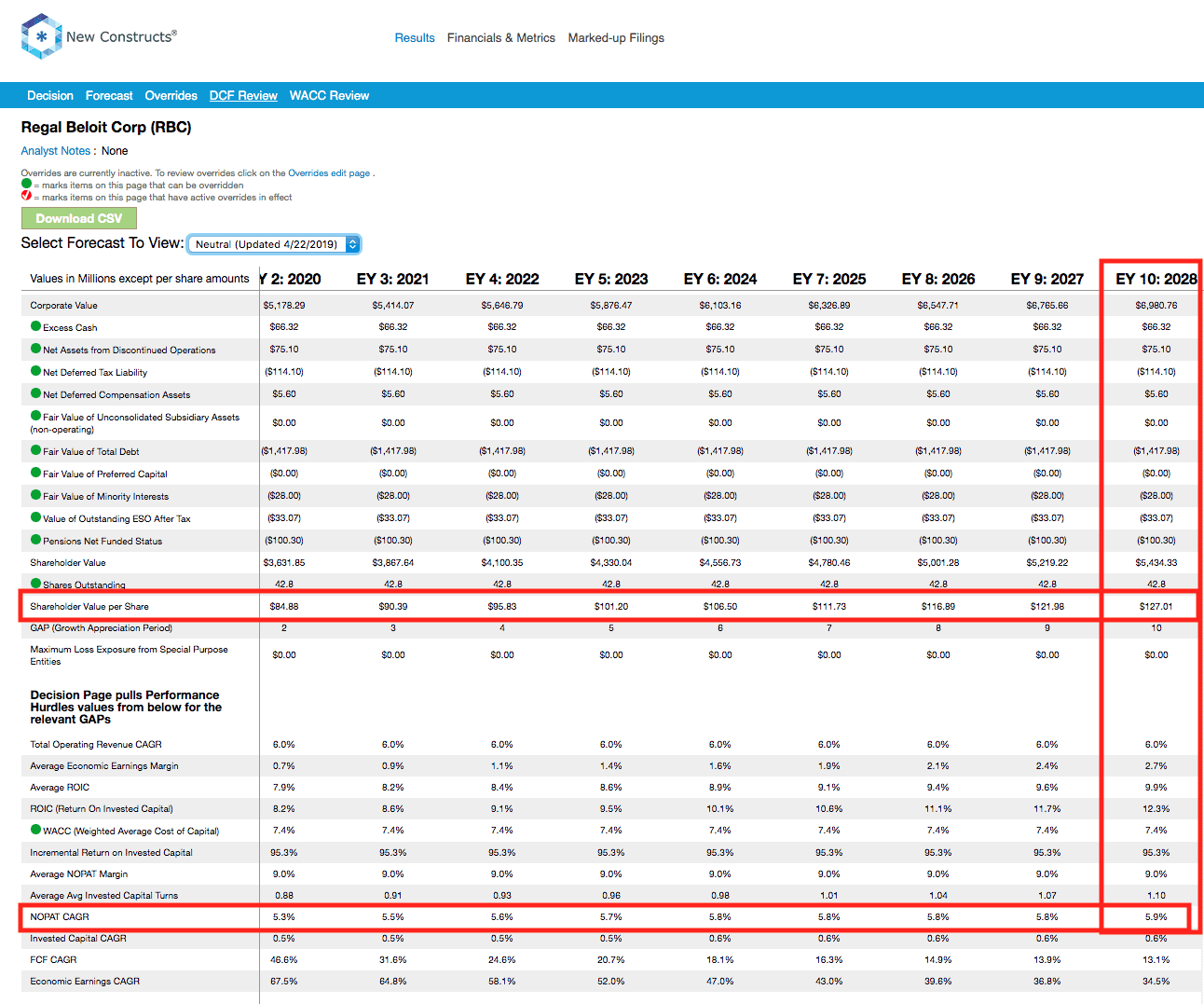Viewport: 1204px width, 1004px height.
Task: Click EY 10: 2028 column header
Action: tap(1156, 279)
